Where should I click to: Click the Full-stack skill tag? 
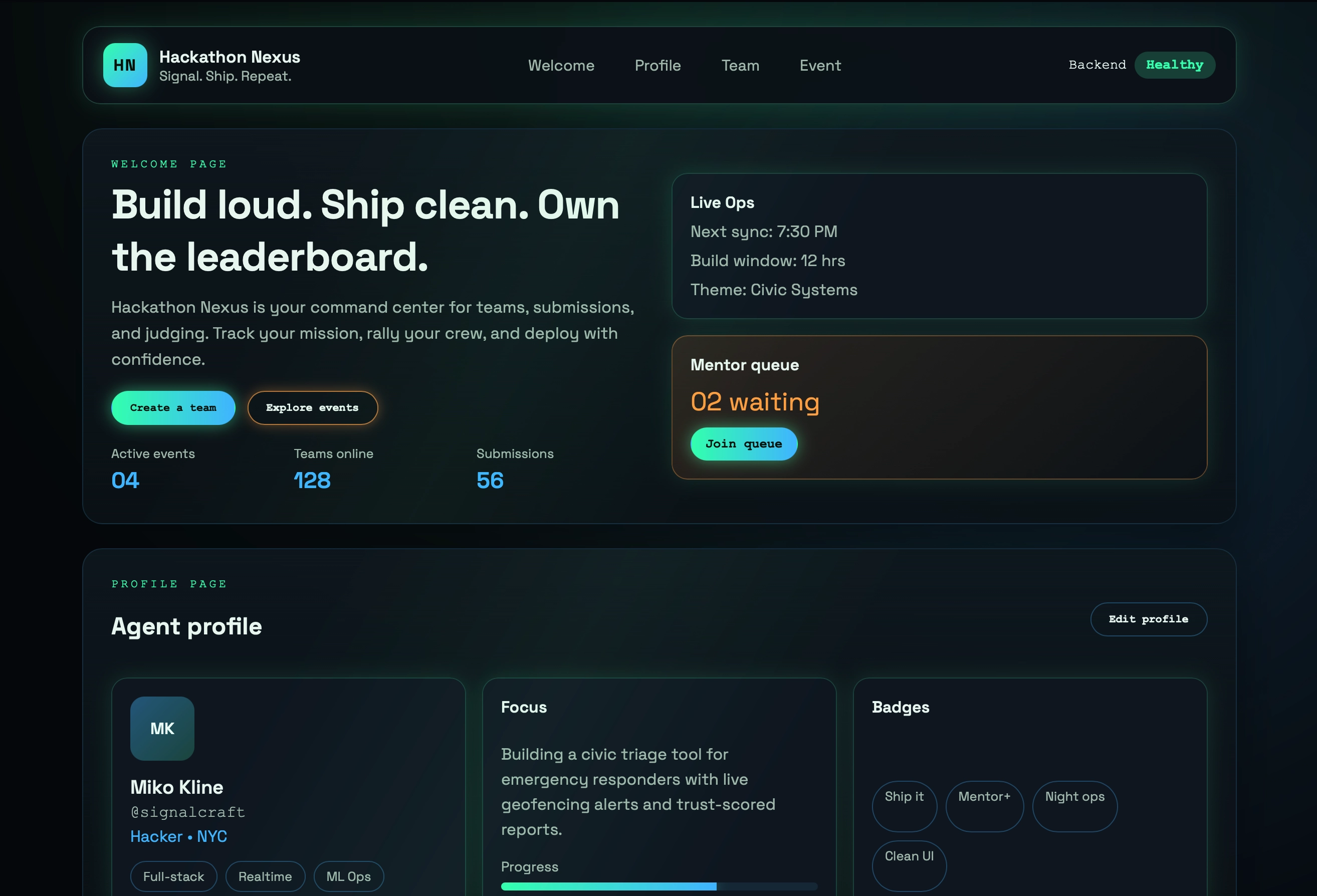pos(173,876)
